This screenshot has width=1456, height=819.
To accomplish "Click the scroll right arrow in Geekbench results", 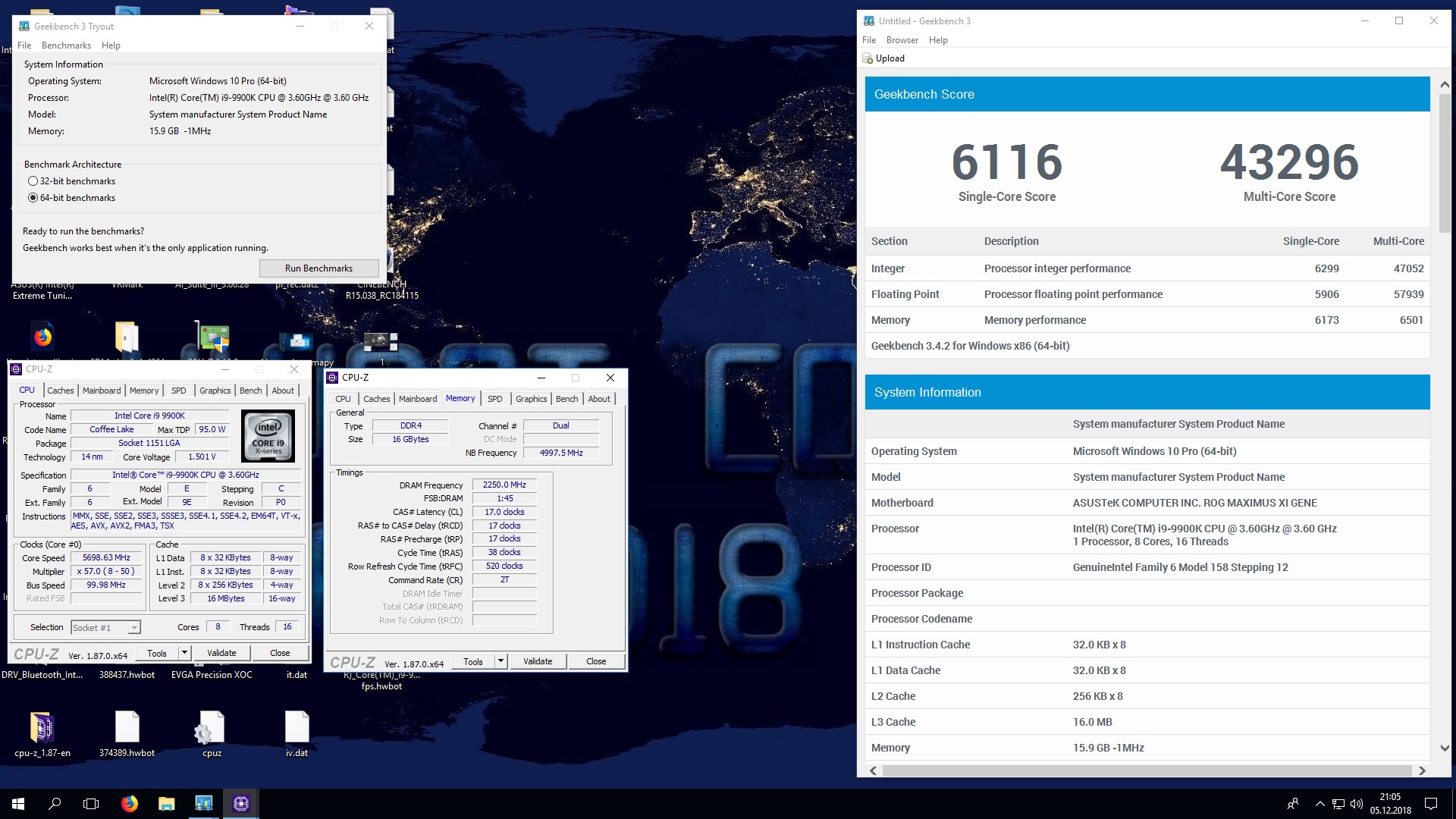I will click(x=1422, y=770).
